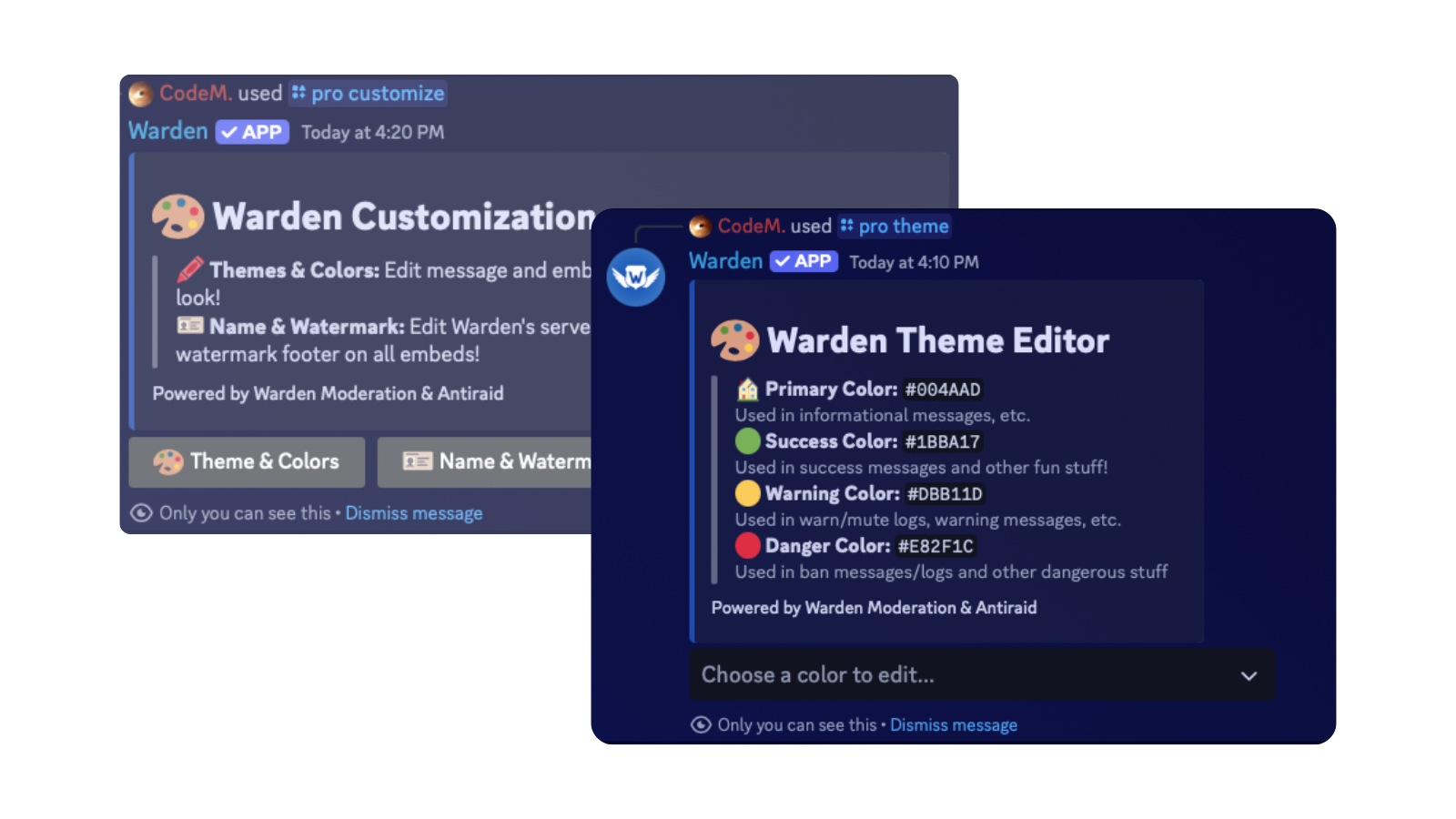The height and width of the screenshot is (819, 1456).
Task: Click the pro customize command tag
Action: click(369, 94)
